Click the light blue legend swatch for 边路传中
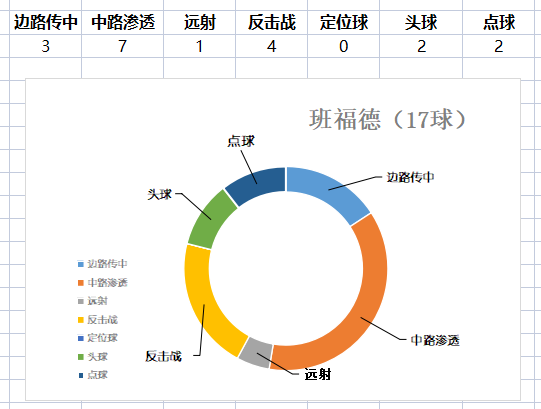Viewport: 541px width, 409px height. tap(81, 264)
